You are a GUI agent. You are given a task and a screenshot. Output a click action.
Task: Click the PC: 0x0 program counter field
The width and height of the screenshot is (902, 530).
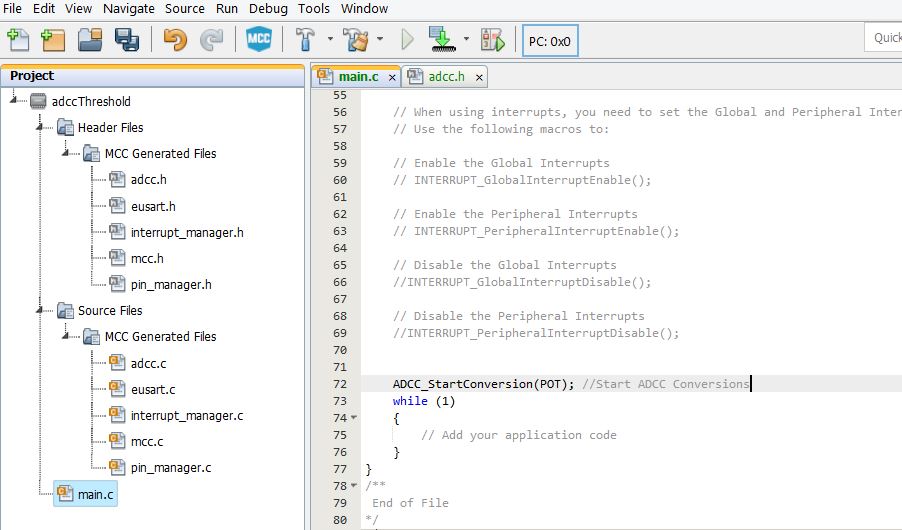(549, 41)
